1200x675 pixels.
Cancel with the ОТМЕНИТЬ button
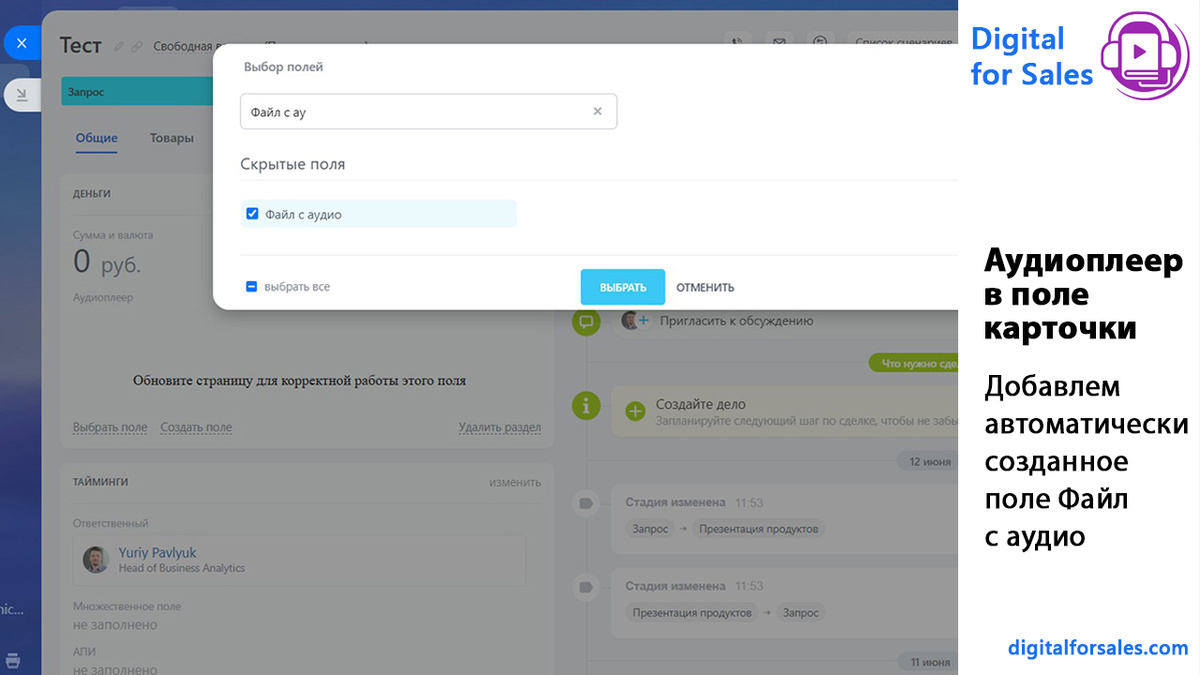(x=705, y=287)
